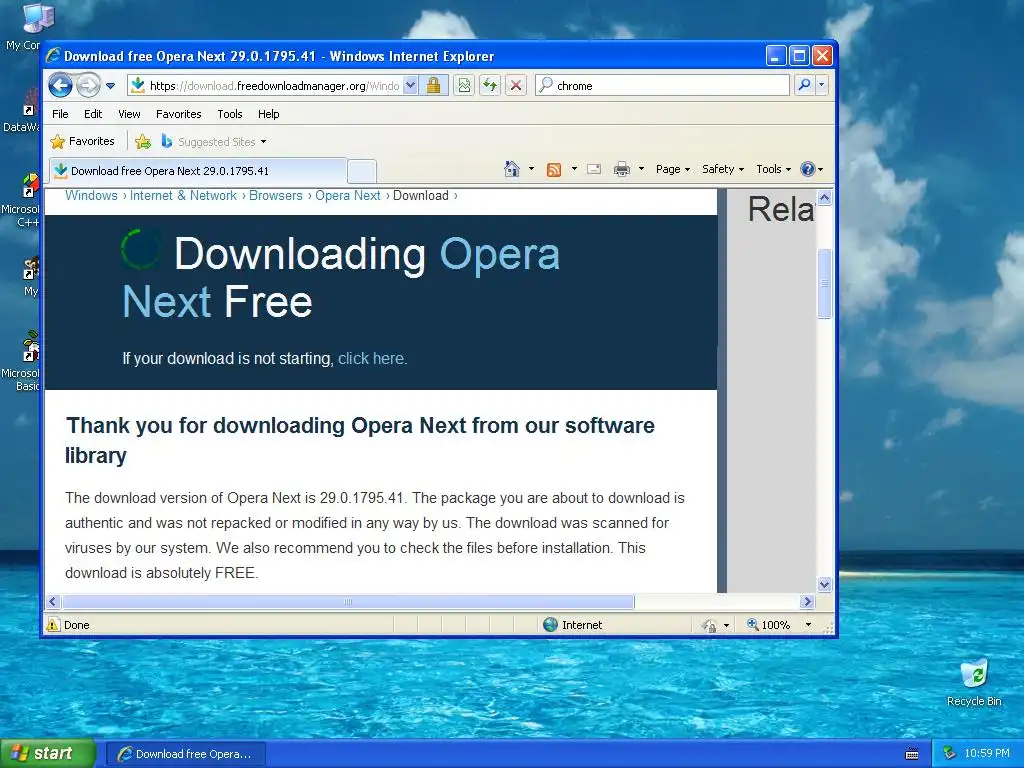
Task: Click the Recycle Bin desktop icon
Action: pyautogui.click(x=974, y=682)
